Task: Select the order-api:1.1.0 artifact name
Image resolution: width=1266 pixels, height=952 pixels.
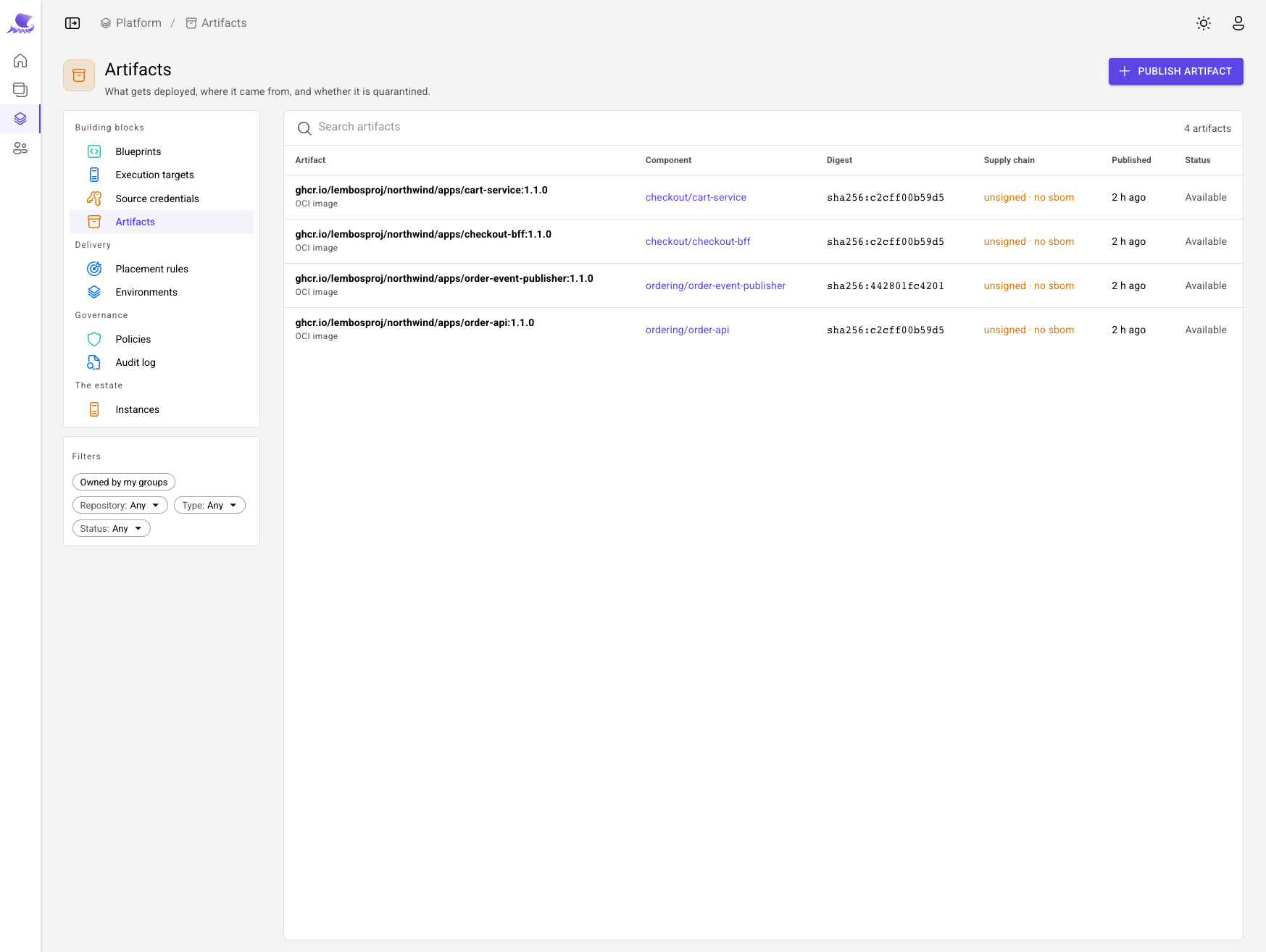Action: pos(415,322)
